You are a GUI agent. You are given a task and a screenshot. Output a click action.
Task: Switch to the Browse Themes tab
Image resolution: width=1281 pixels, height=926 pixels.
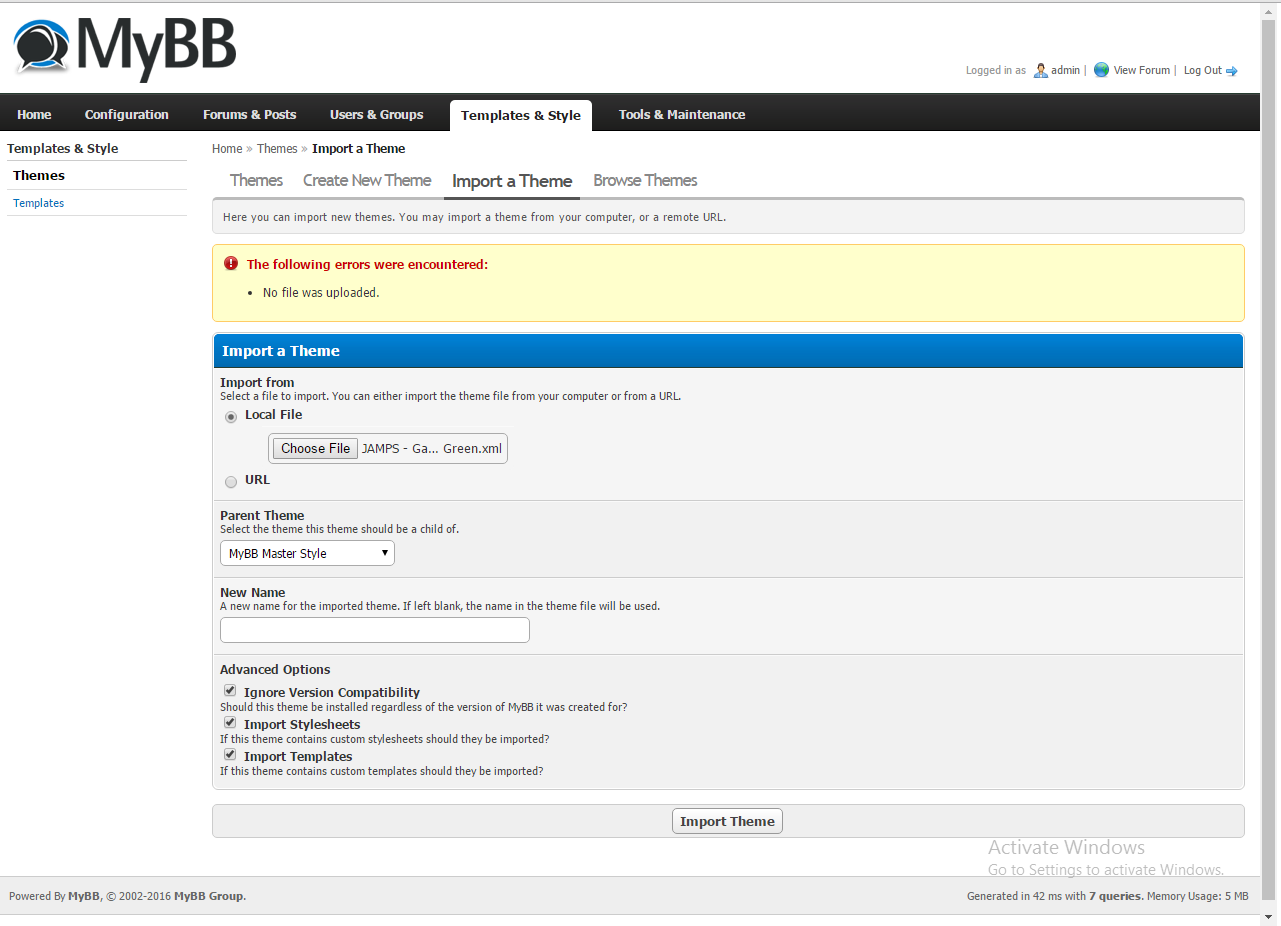click(x=645, y=181)
